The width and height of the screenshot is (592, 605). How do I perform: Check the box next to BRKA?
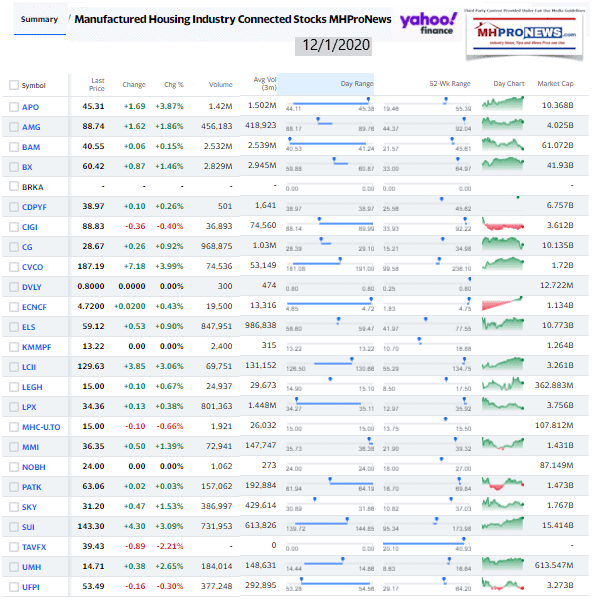coord(14,186)
